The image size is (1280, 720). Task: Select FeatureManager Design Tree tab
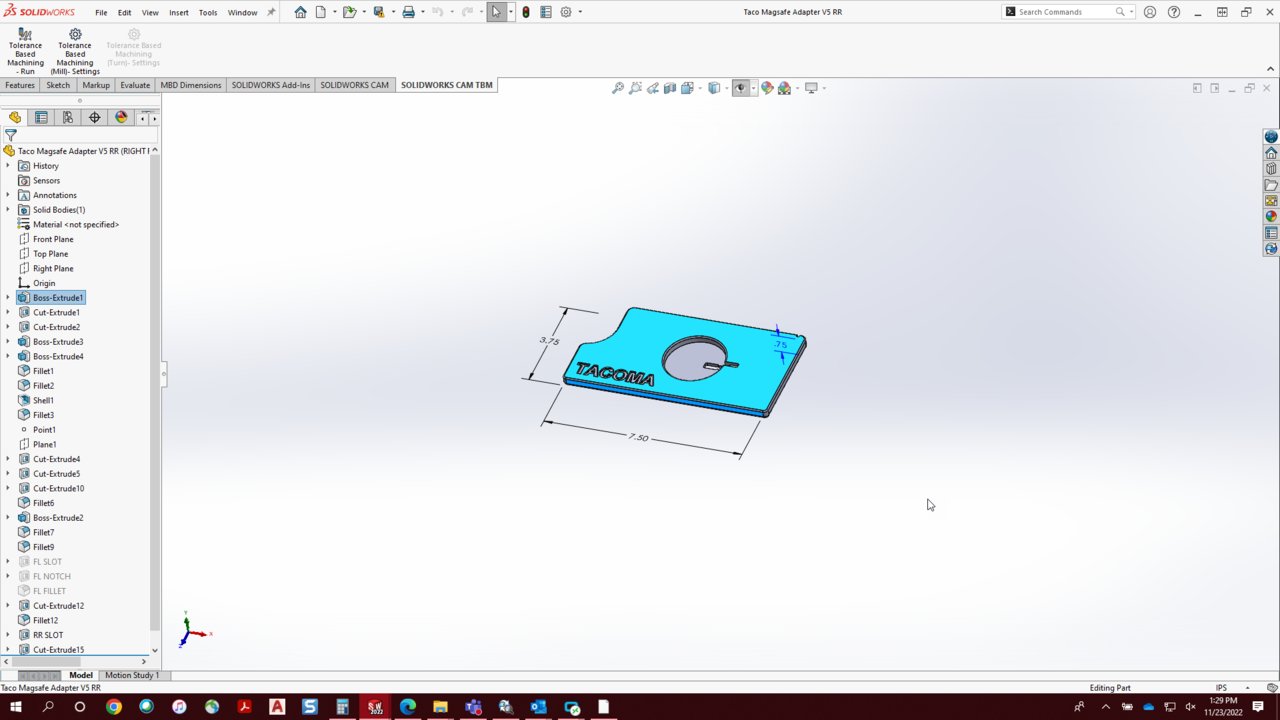[x=15, y=118]
